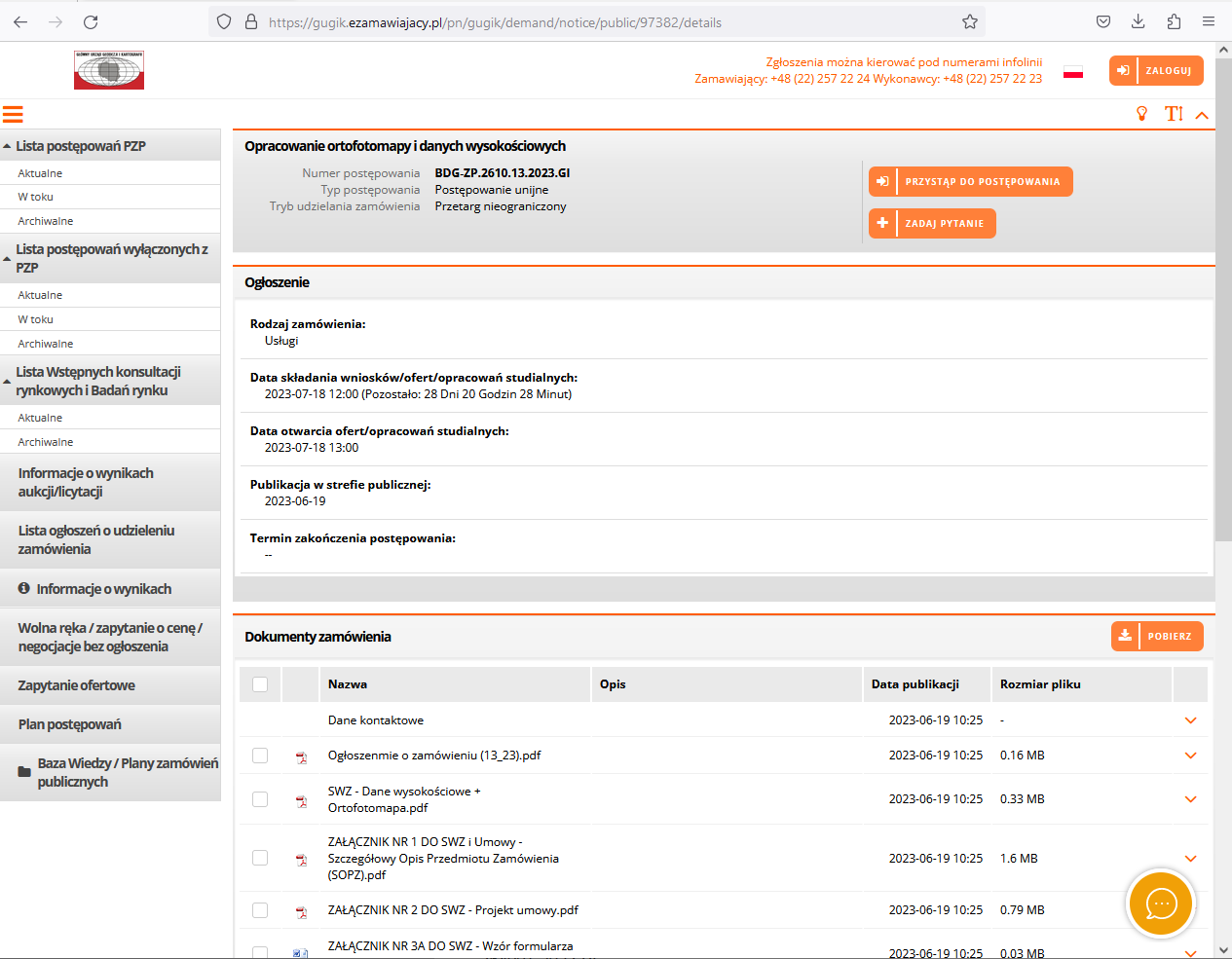The width and height of the screenshot is (1232, 959).
Task: Check the SWZ Dane wysokościowe file checkbox
Action: click(260, 799)
